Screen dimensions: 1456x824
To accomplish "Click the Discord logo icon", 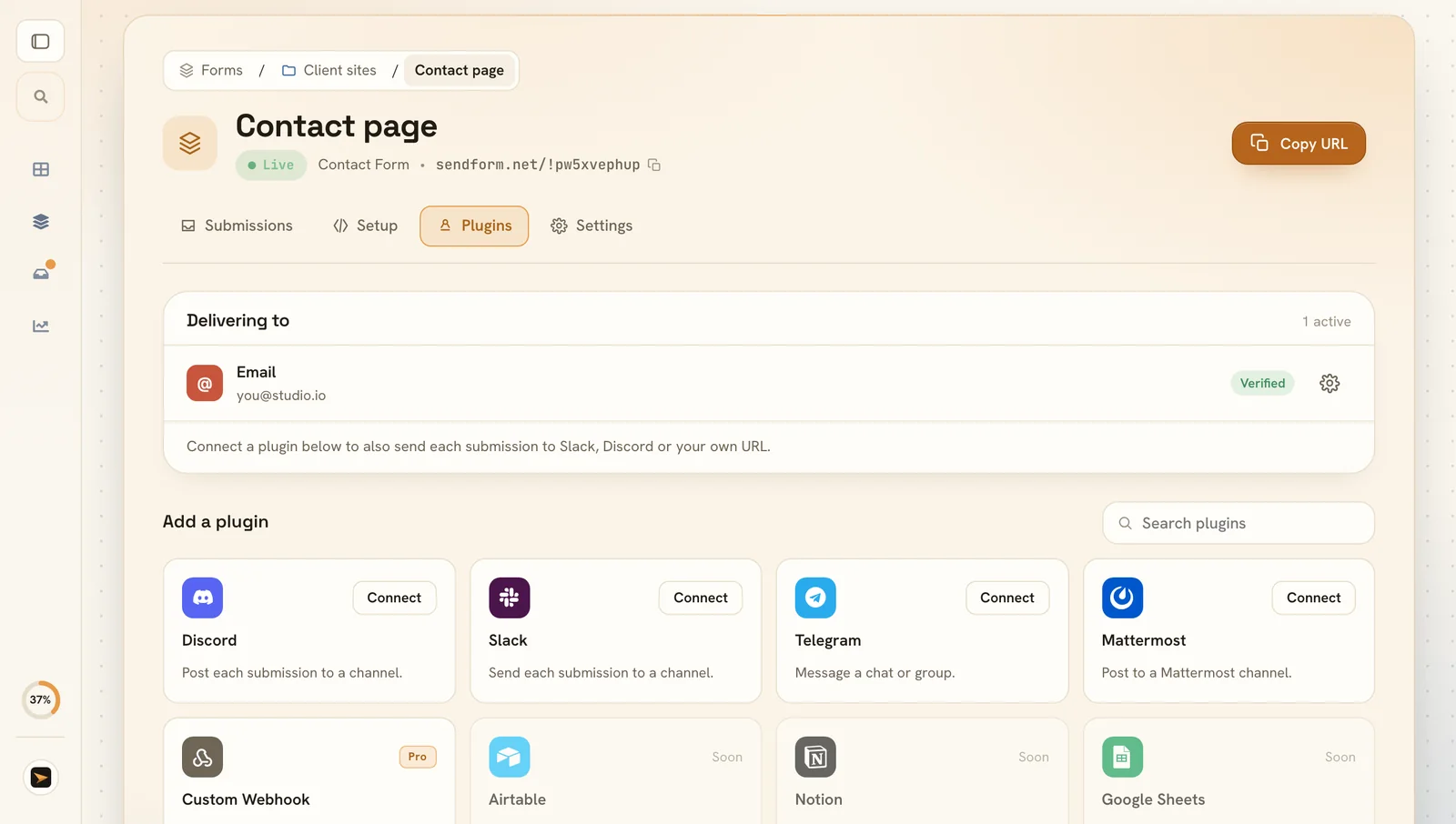I will pos(202,598).
